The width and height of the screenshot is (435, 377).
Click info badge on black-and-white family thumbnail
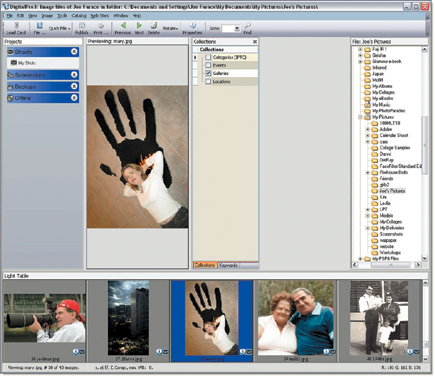pos(410,352)
